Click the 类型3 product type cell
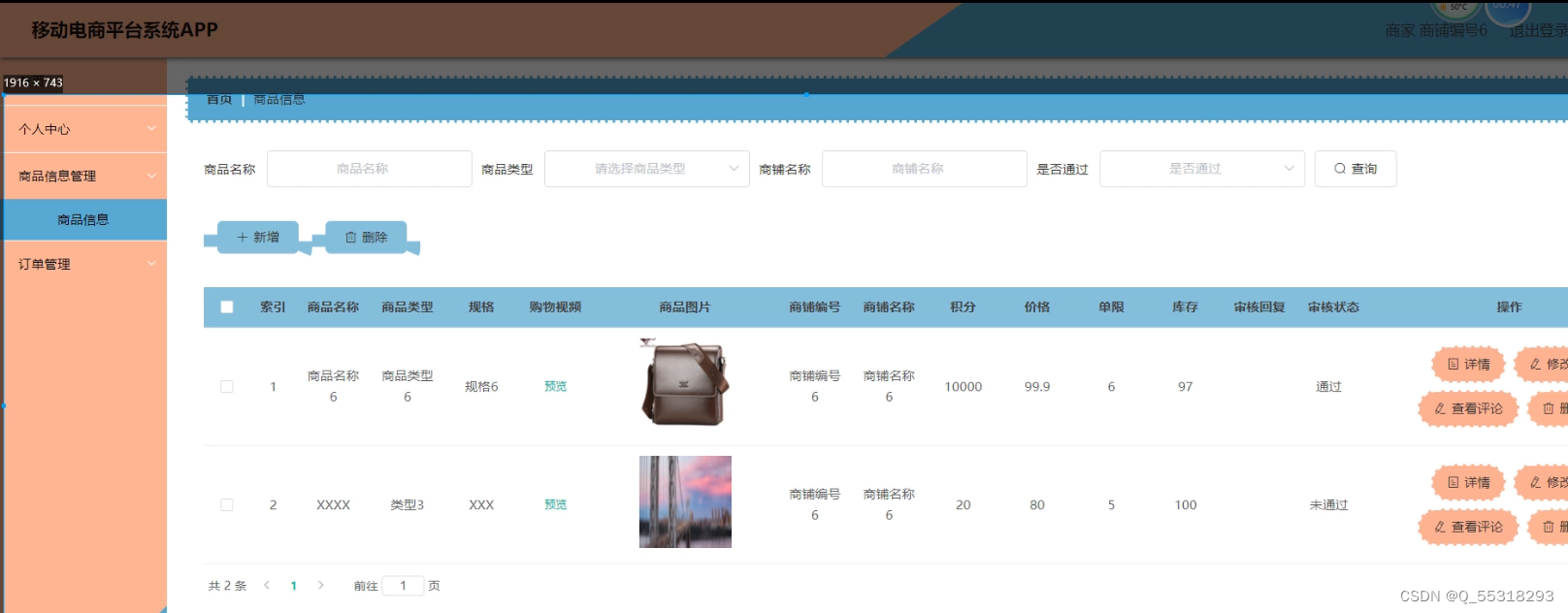 pos(408,505)
